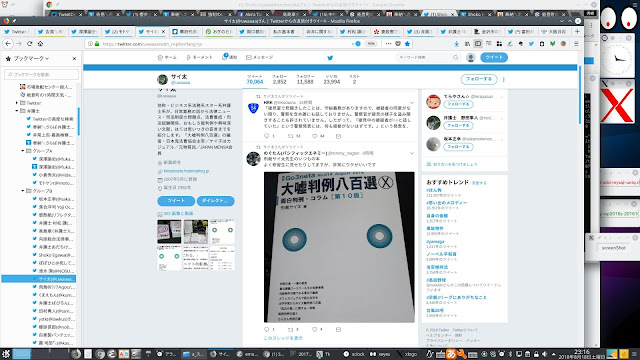
Task: Click ツイート button under profile bio
Action: (x=176, y=201)
